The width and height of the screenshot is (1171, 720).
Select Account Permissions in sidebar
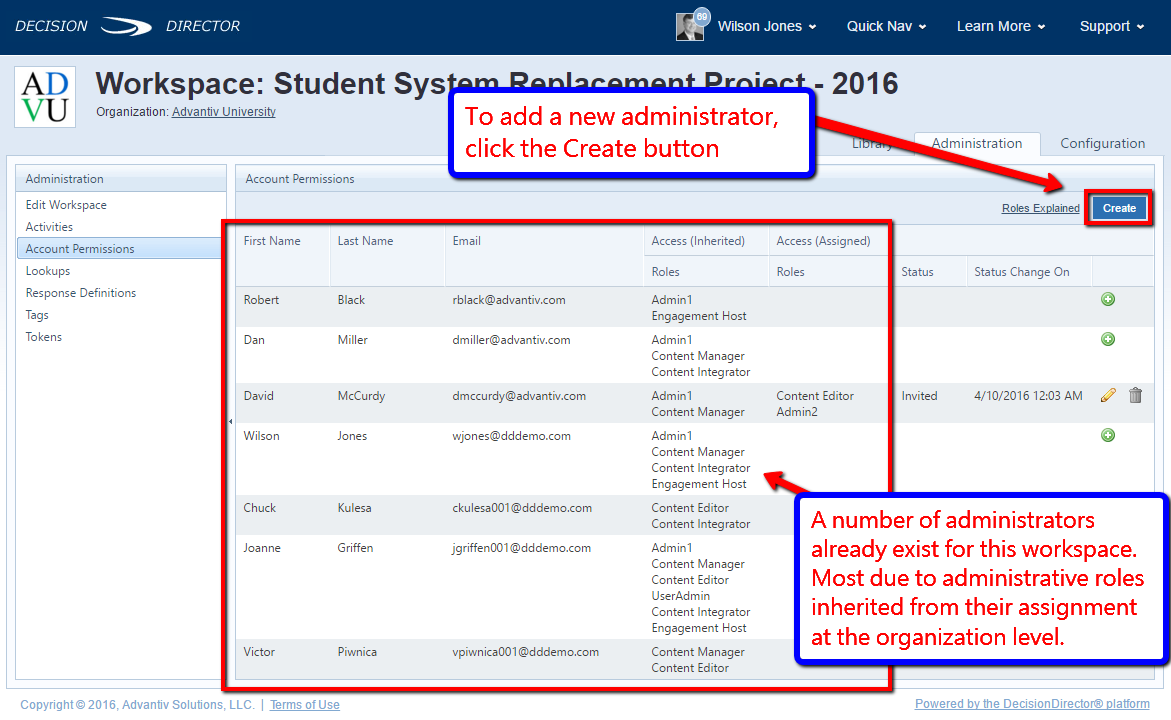pos(119,249)
